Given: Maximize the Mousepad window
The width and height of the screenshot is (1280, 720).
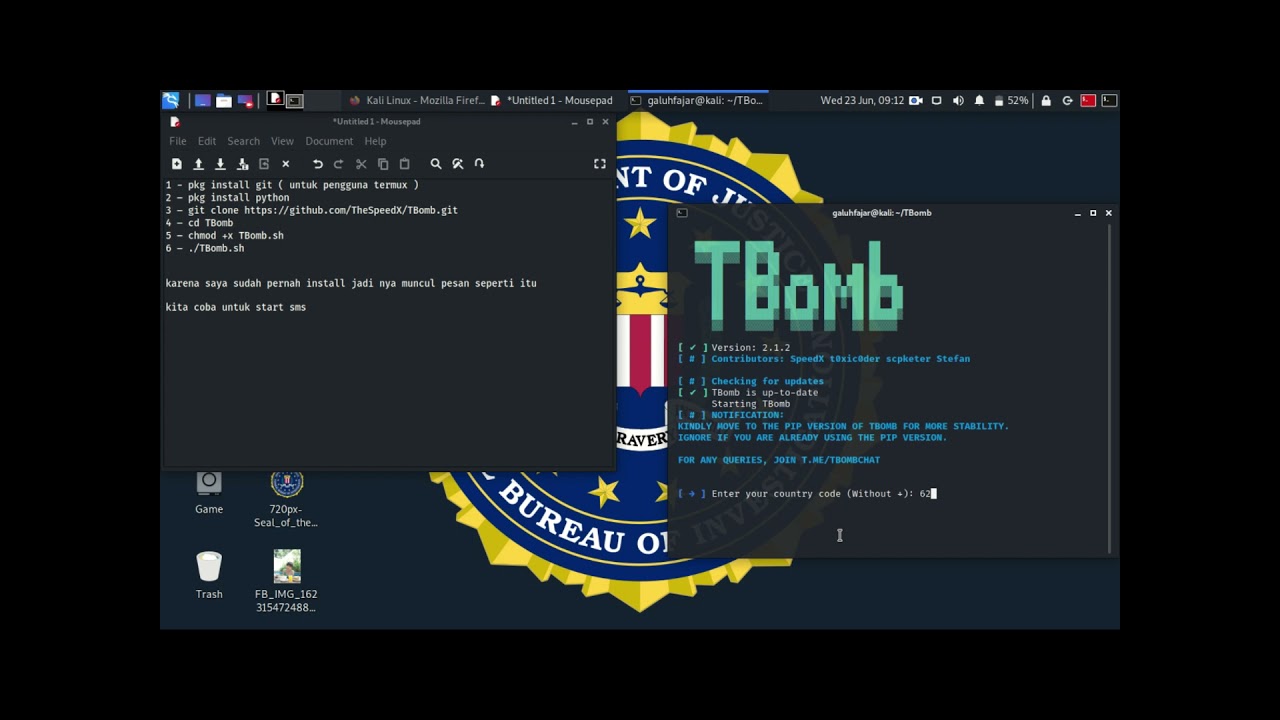Looking at the screenshot, I should (590, 122).
